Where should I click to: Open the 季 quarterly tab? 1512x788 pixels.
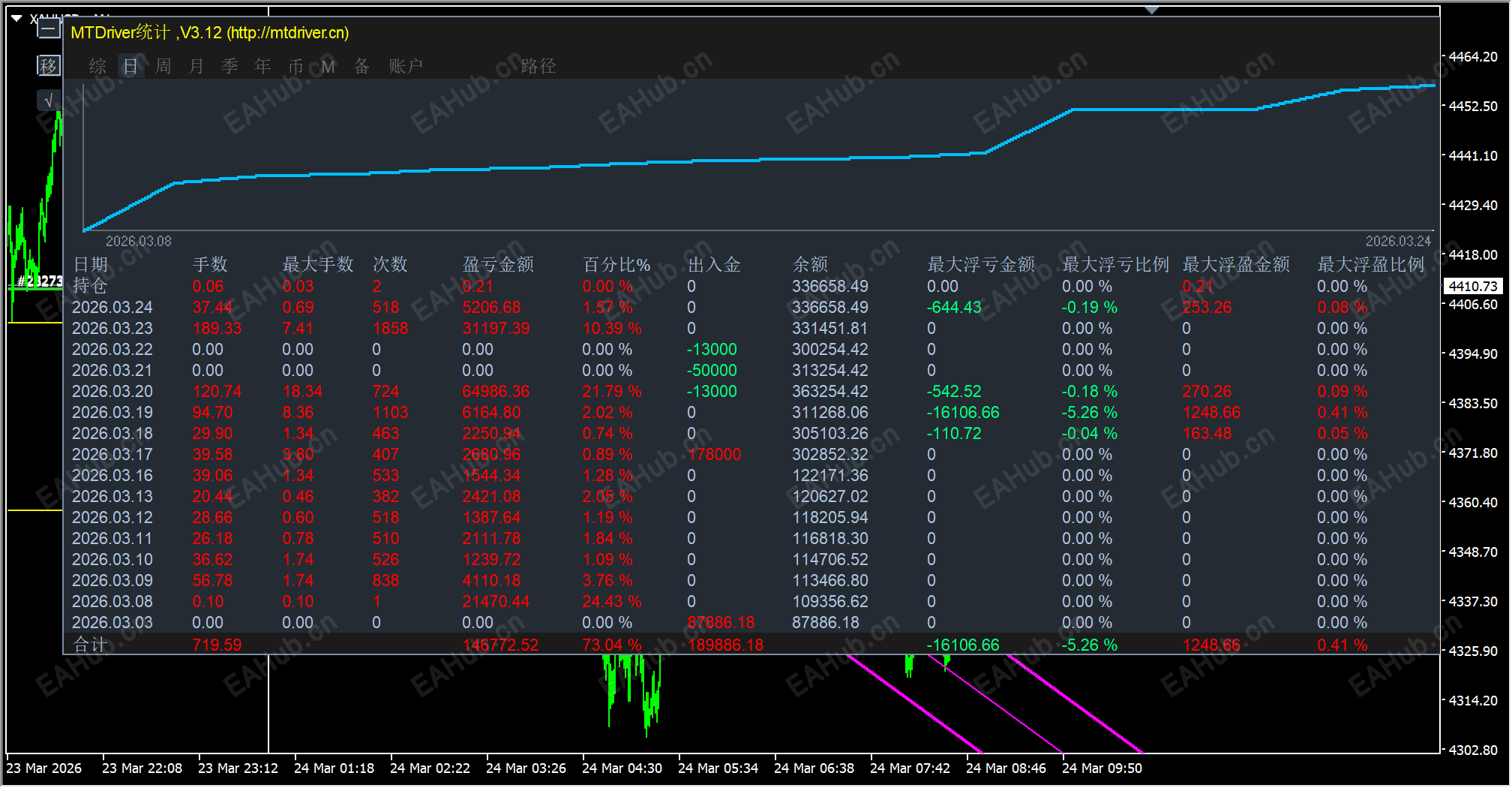229,66
